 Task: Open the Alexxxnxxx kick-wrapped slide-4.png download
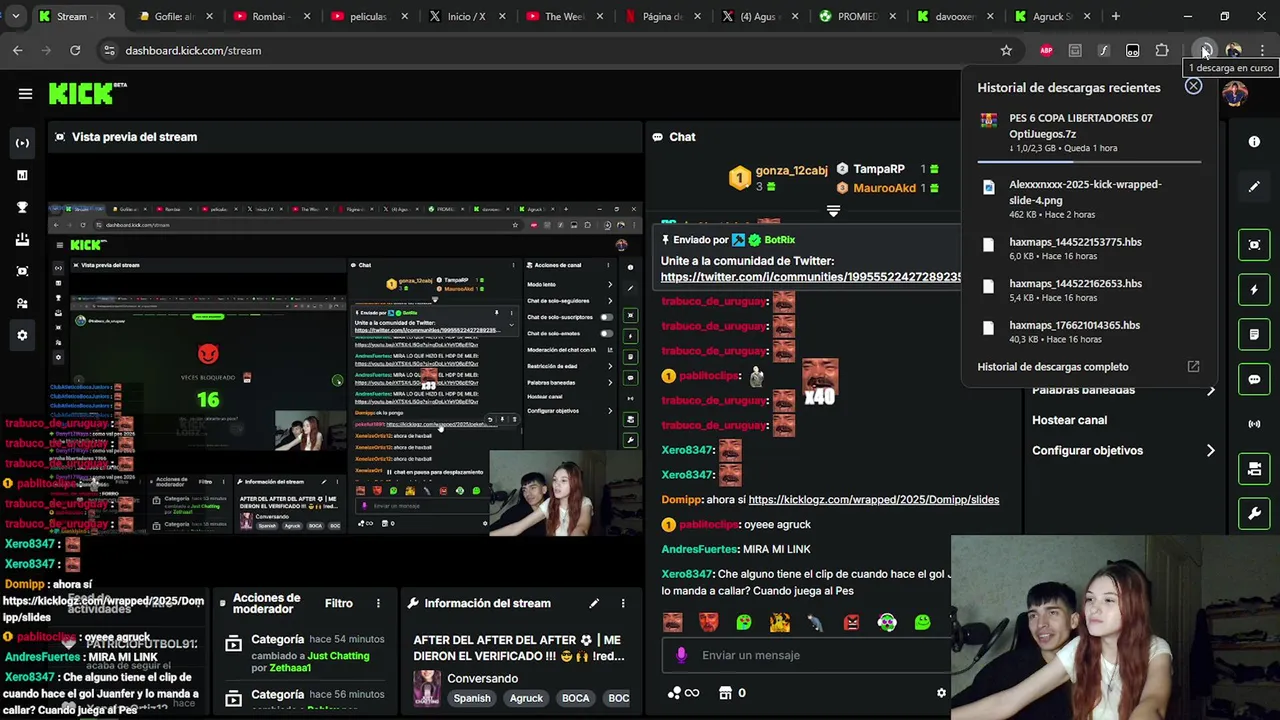(x=1088, y=199)
